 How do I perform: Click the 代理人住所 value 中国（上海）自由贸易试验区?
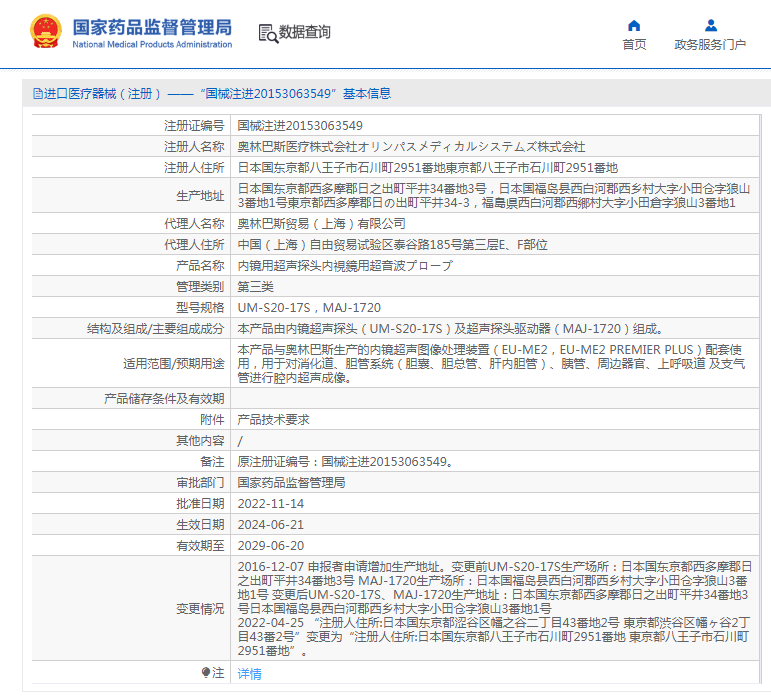(392, 244)
